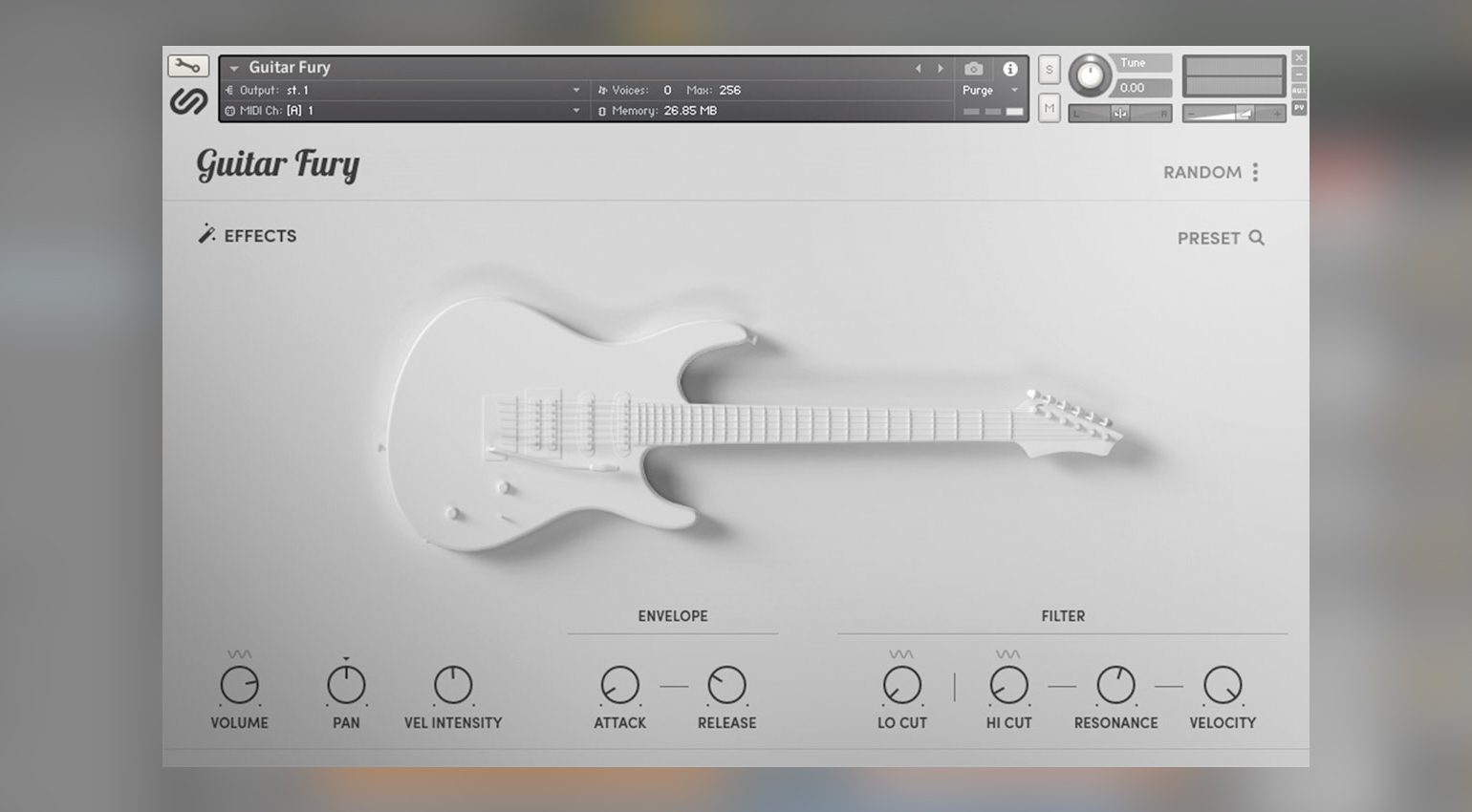Expand the Output st. 1 dropdown

[576, 91]
